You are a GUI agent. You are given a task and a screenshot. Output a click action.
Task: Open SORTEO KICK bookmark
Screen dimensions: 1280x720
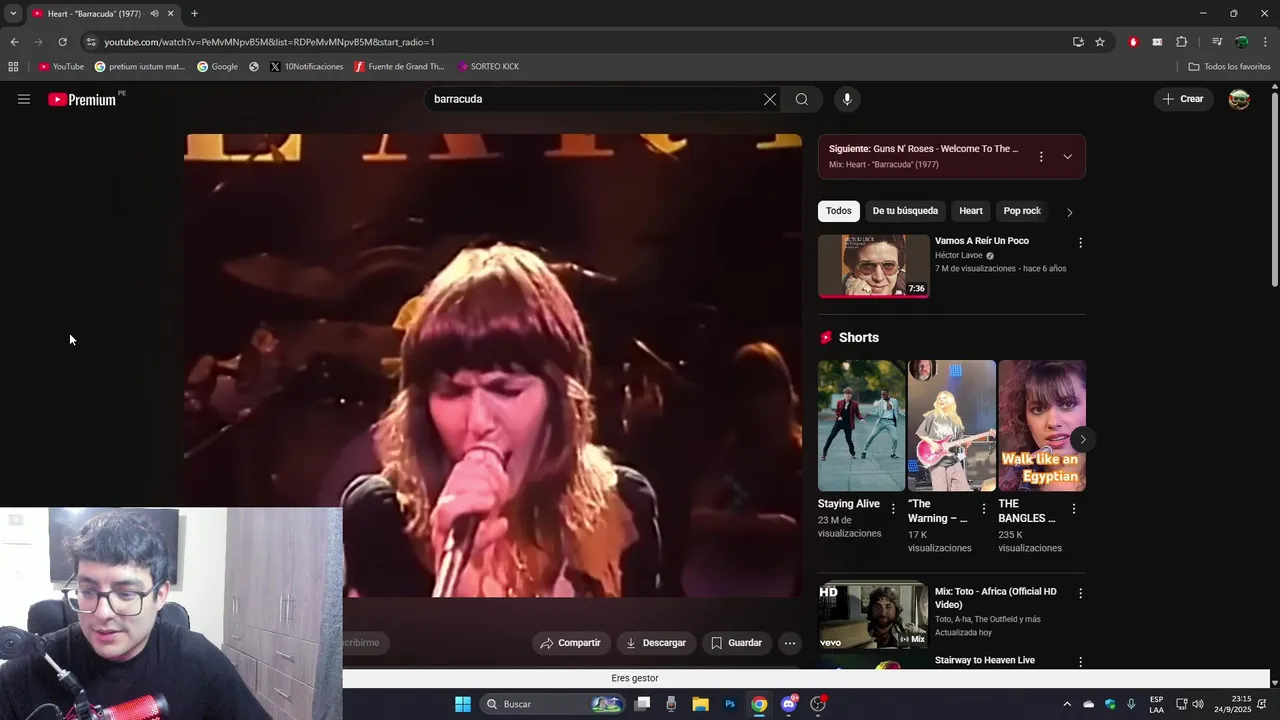(488, 67)
